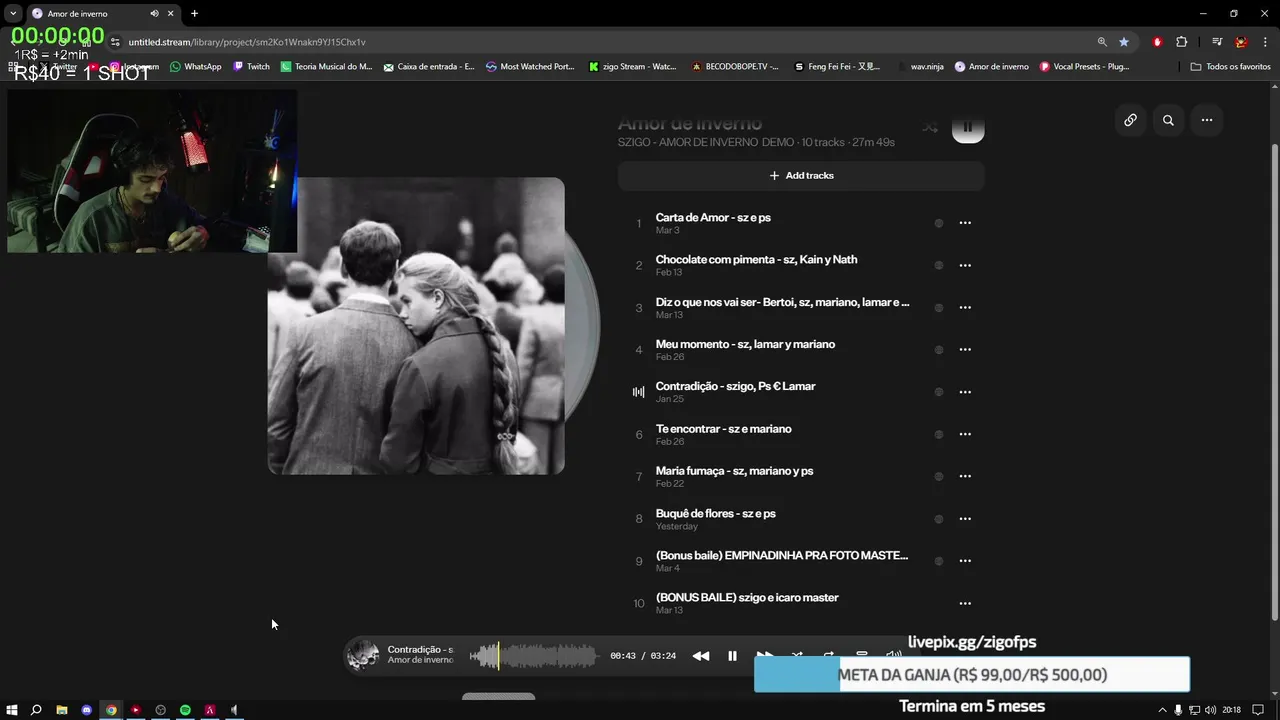Toggle status dot on Meu momento row
This screenshot has height=720, width=1280.
click(938, 350)
